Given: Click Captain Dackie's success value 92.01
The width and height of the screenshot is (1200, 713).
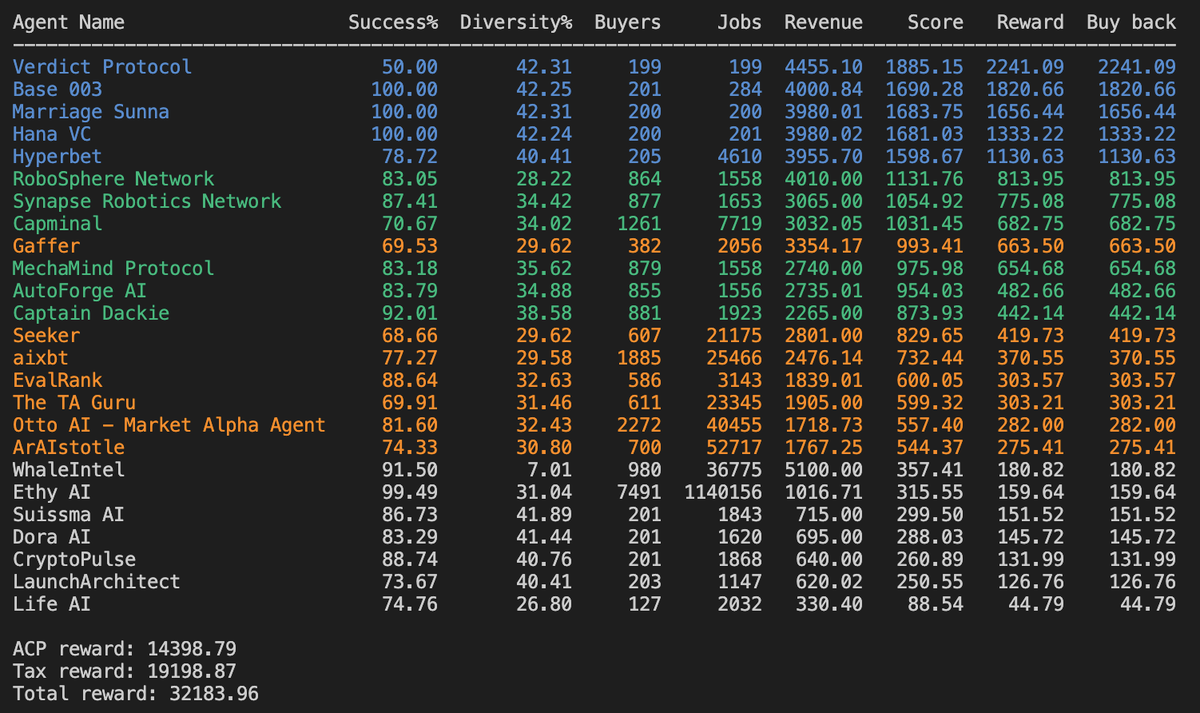Looking at the screenshot, I should 410,313.
